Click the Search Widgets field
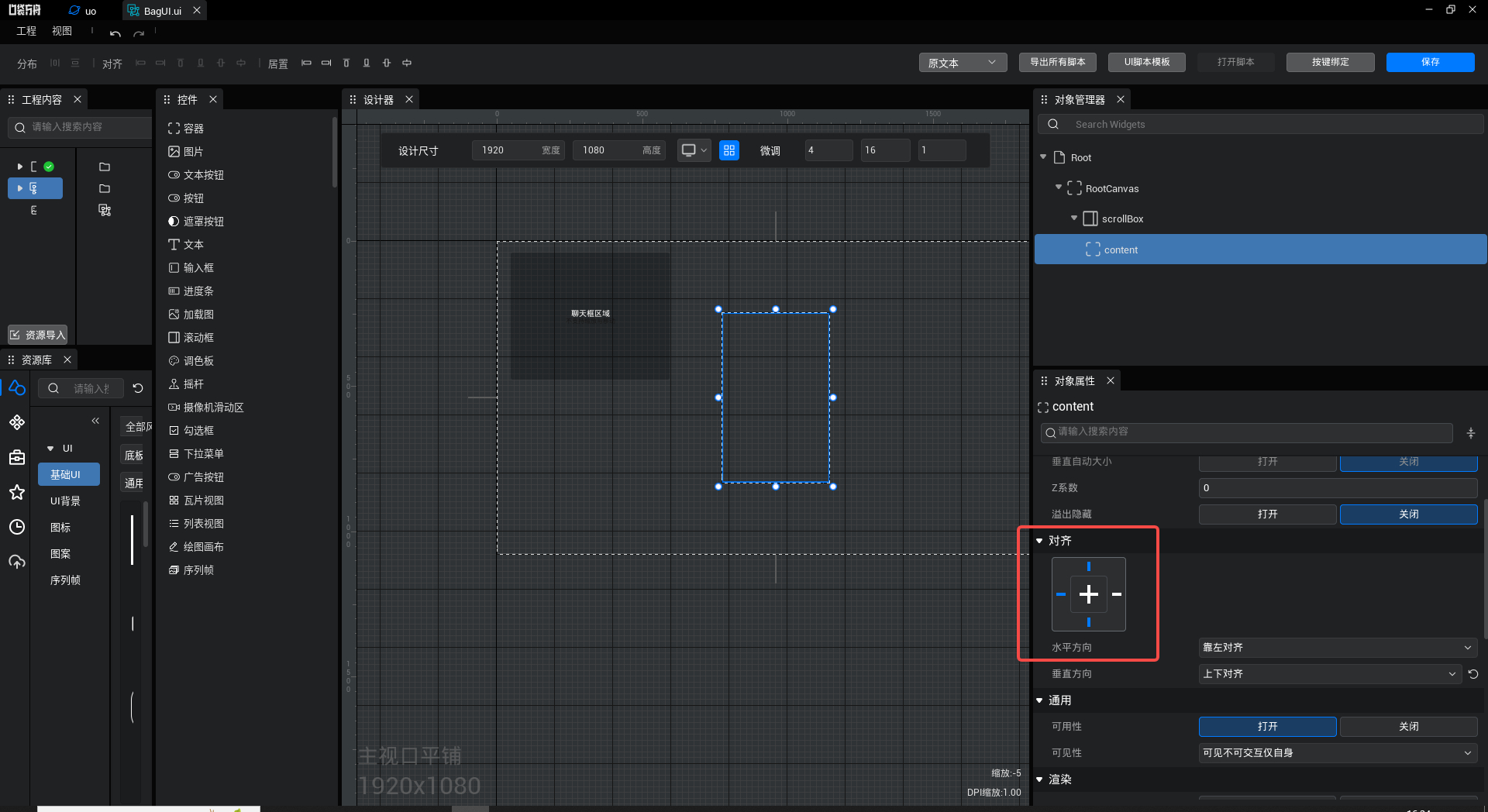1488x812 pixels. [1260, 125]
